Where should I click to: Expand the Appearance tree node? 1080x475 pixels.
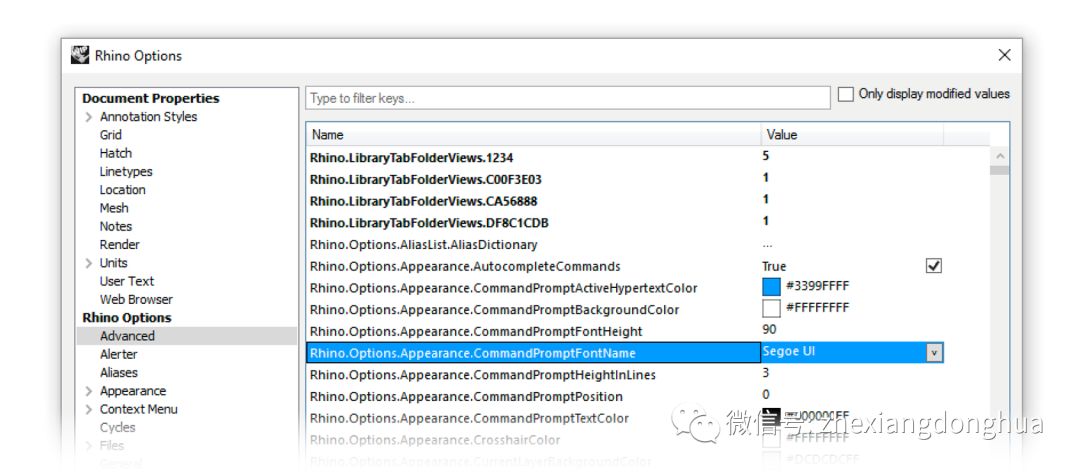(x=89, y=391)
